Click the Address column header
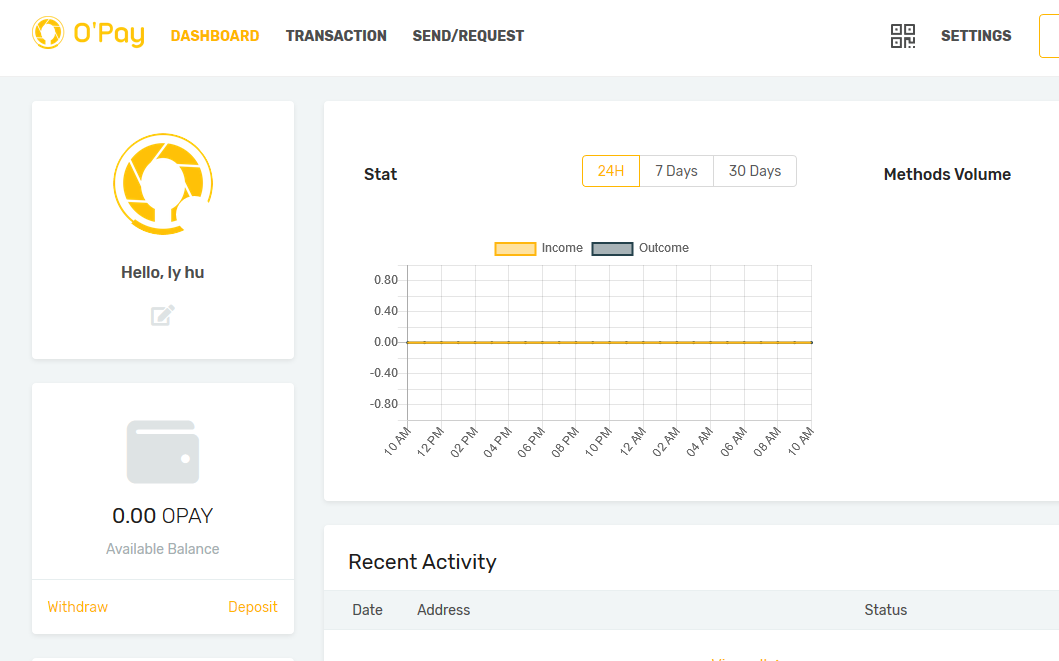 443,610
